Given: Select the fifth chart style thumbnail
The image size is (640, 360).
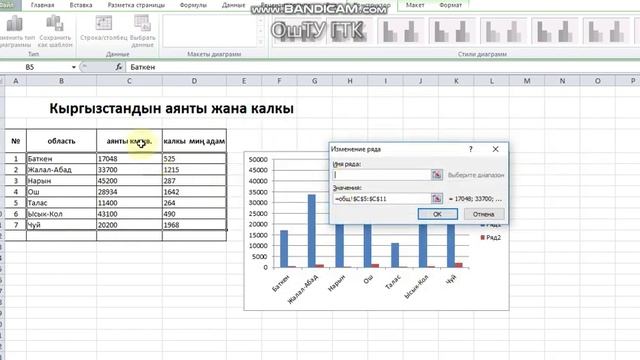Looking at the screenshot, I should coord(504,31).
